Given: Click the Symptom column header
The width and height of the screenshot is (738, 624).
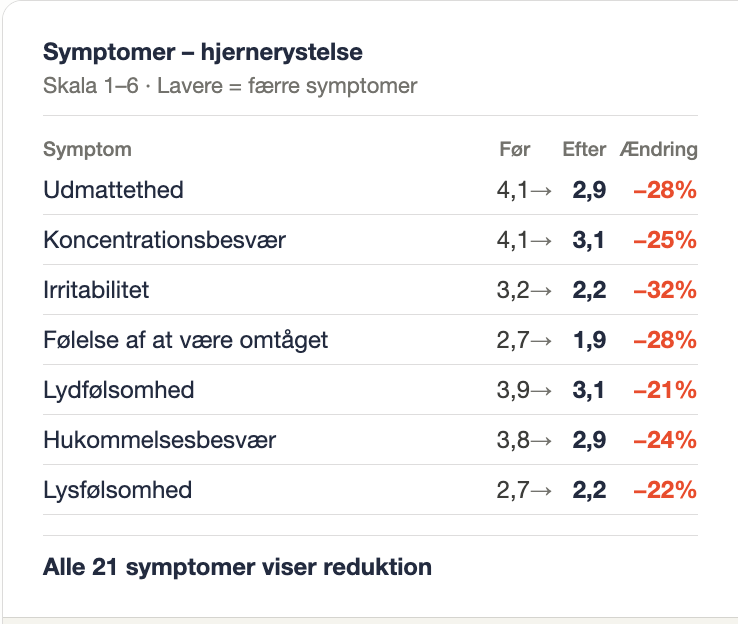Looking at the screenshot, I should coord(87,150).
